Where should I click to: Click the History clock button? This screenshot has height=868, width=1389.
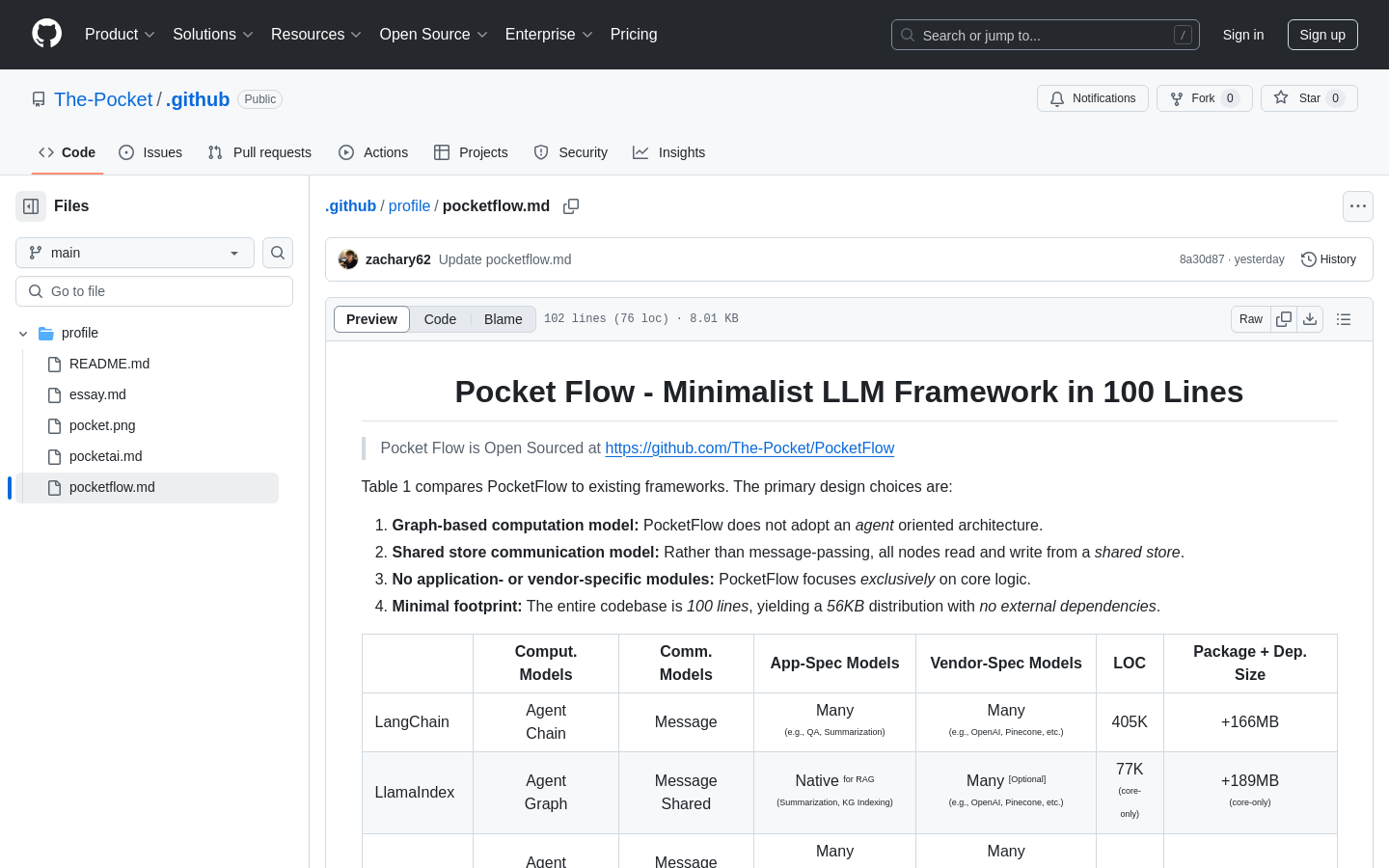(1328, 259)
